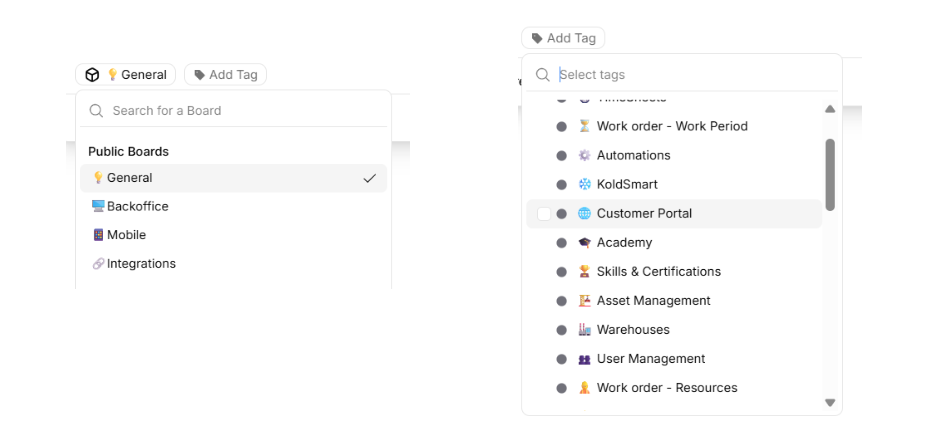949x432 pixels.
Task: Click the hourglass icon for Work order - Work Period
Action: [585, 127]
